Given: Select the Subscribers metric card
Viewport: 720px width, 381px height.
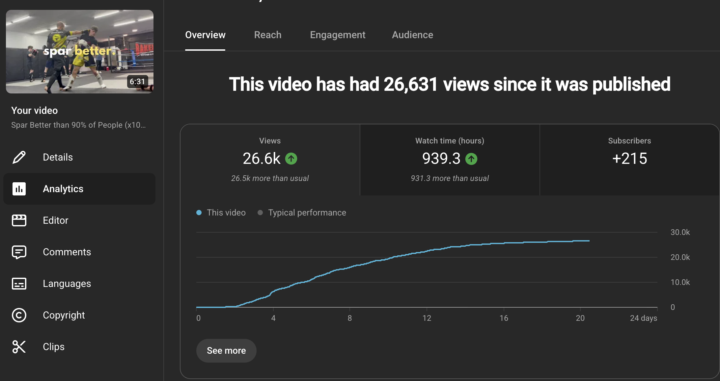Looking at the screenshot, I should [x=630, y=160].
